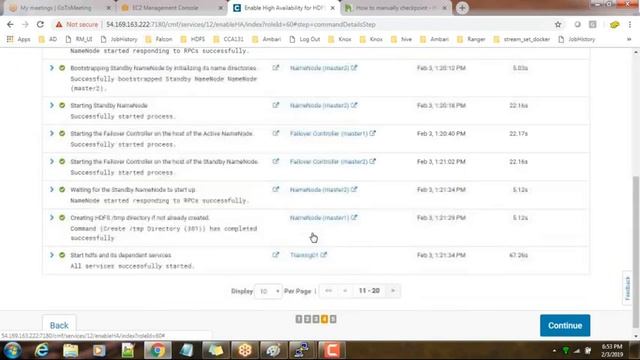Select the Chrome taskbar icon
Viewport: 640px width, 360px height.
157,350
